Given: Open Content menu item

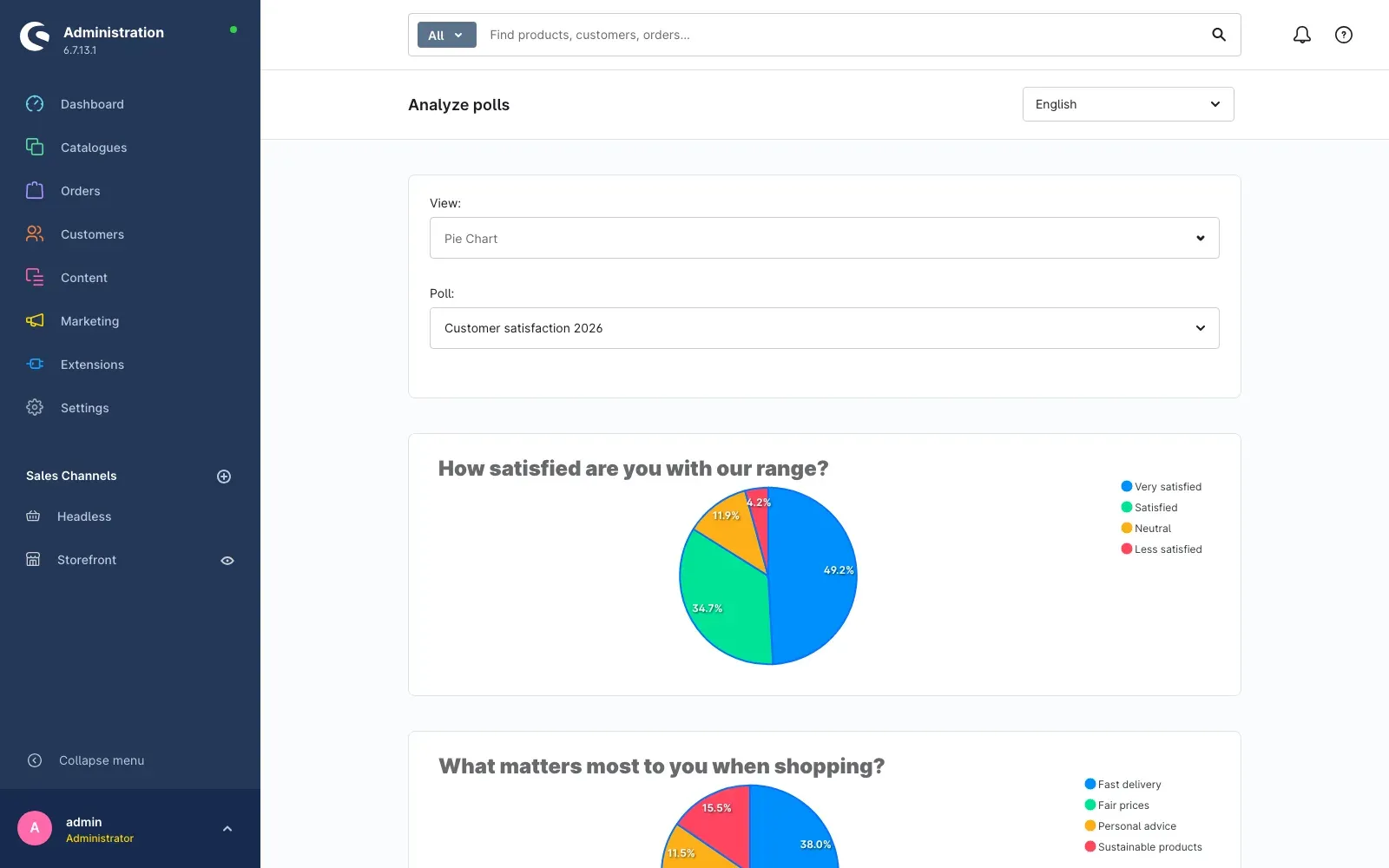Looking at the screenshot, I should click(84, 278).
